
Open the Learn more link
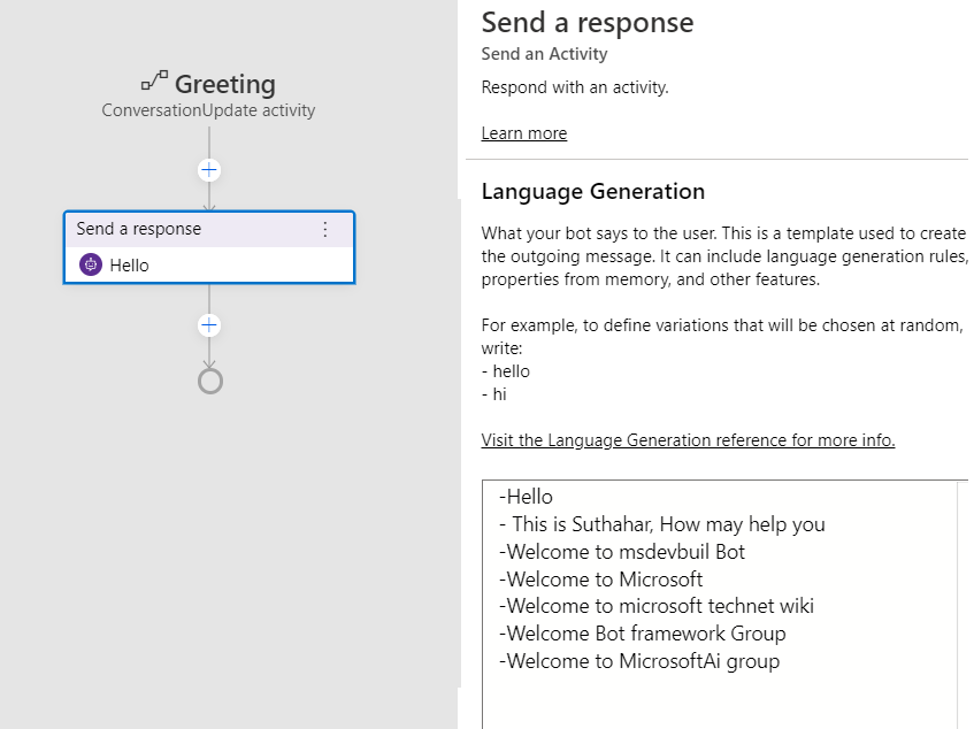(x=524, y=133)
